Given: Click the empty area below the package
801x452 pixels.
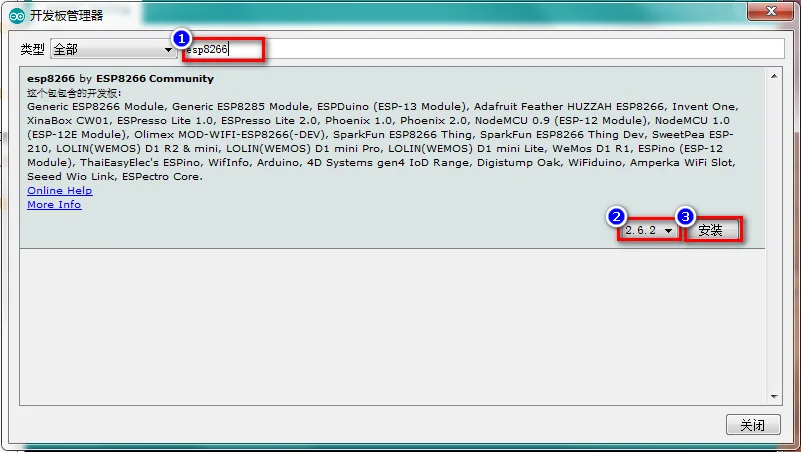Looking at the screenshot, I should pyautogui.click(x=392, y=327).
